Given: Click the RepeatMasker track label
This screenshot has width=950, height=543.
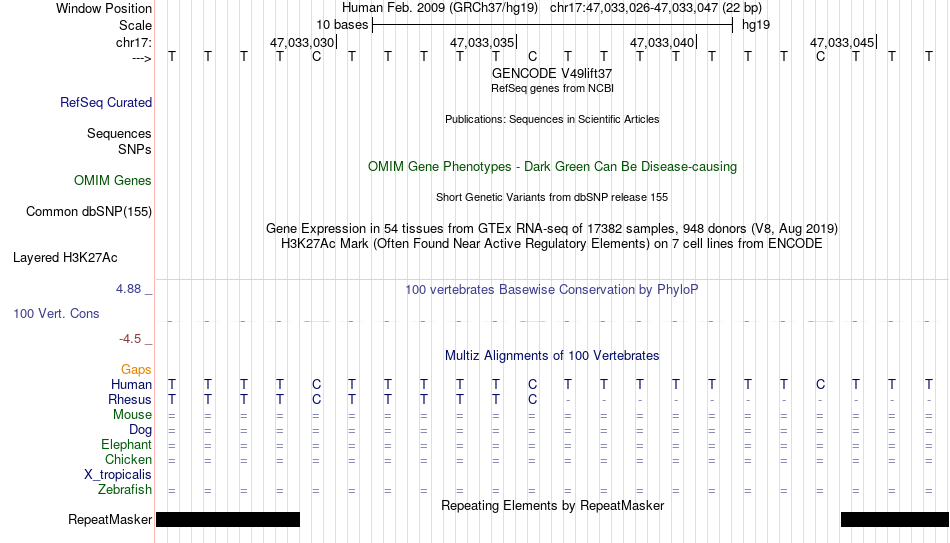Looking at the screenshot, I should tap(110, 519).
